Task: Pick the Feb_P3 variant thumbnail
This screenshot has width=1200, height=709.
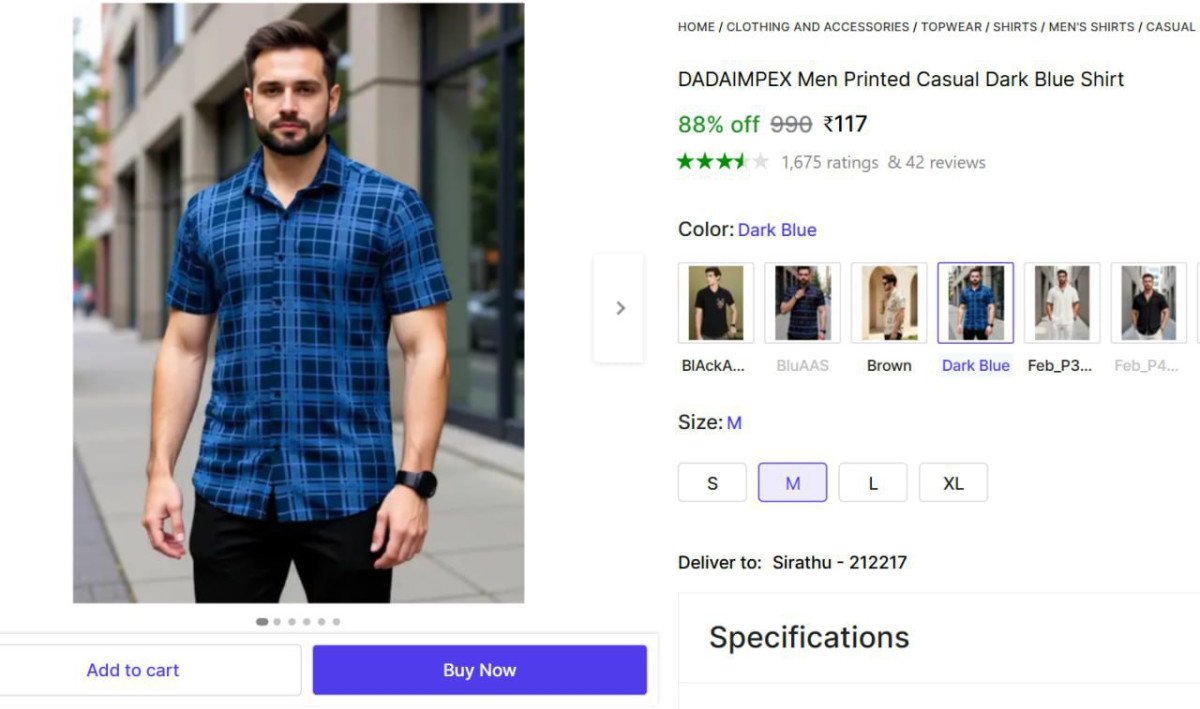Action: point(1061,303)
